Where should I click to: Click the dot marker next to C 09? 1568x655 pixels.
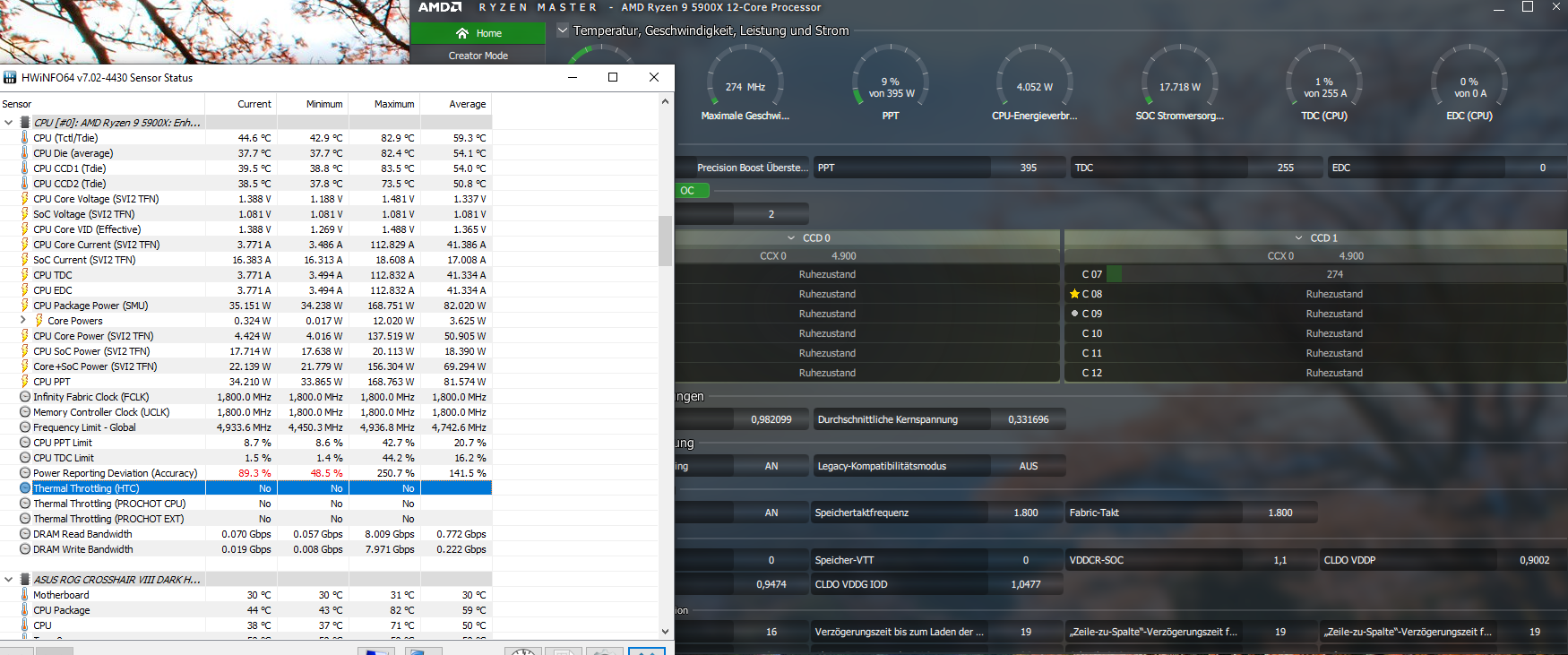(x=1074, y=314)
